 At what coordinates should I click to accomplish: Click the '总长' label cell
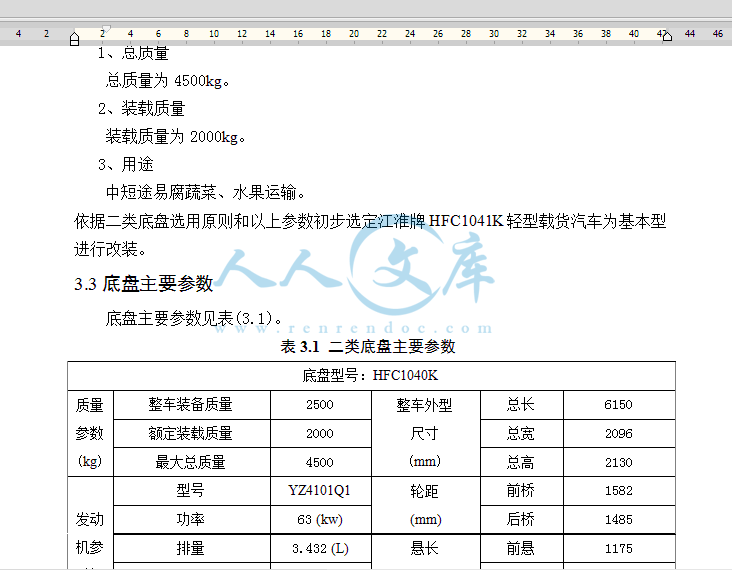[521, 405]
